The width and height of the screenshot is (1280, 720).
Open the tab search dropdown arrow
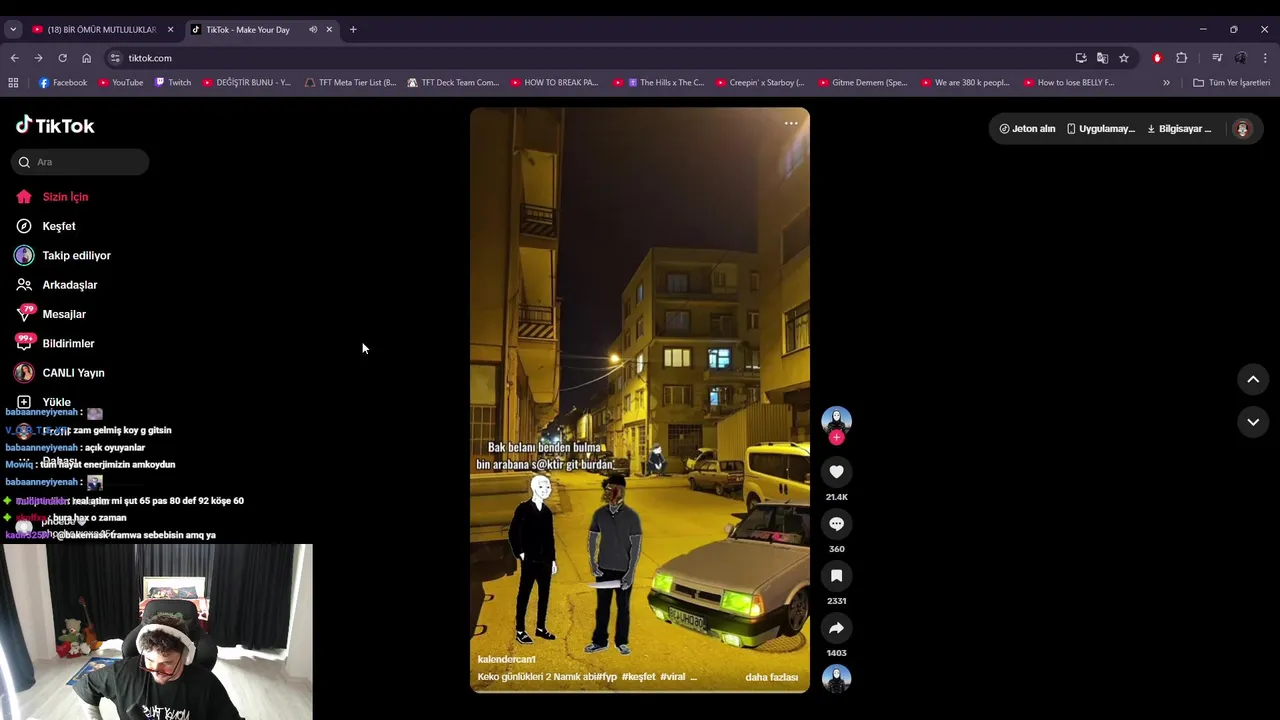click(x=13, y=30)
